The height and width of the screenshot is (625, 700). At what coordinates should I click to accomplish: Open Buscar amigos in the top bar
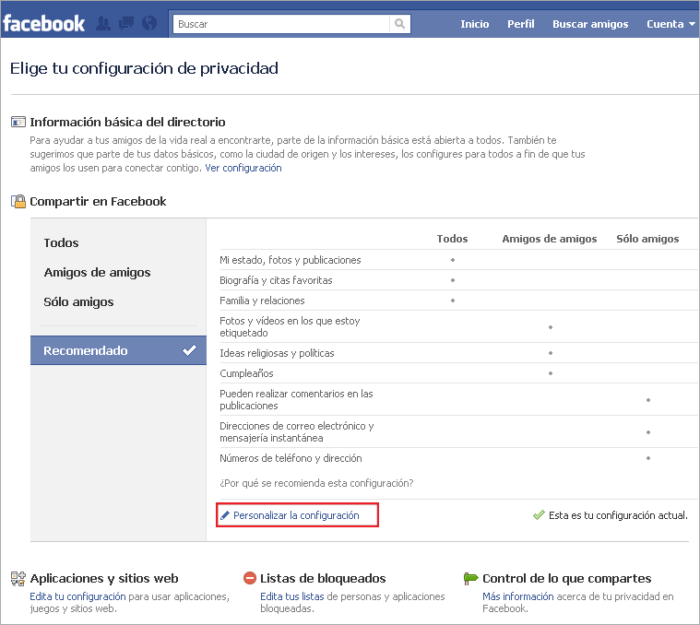[x=590, y=24]
